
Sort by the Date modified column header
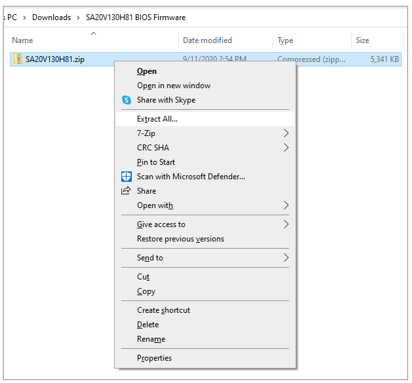click(x=207, y=40)
